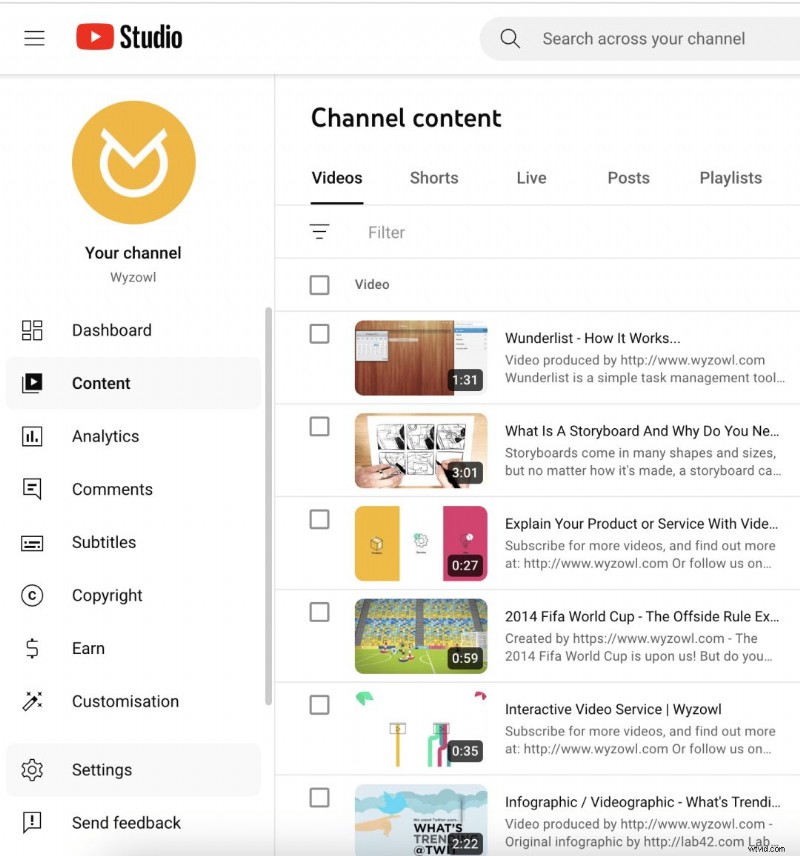Click the Content play icon
This screenshot has width=800, height=856.
tap(32, 383)
